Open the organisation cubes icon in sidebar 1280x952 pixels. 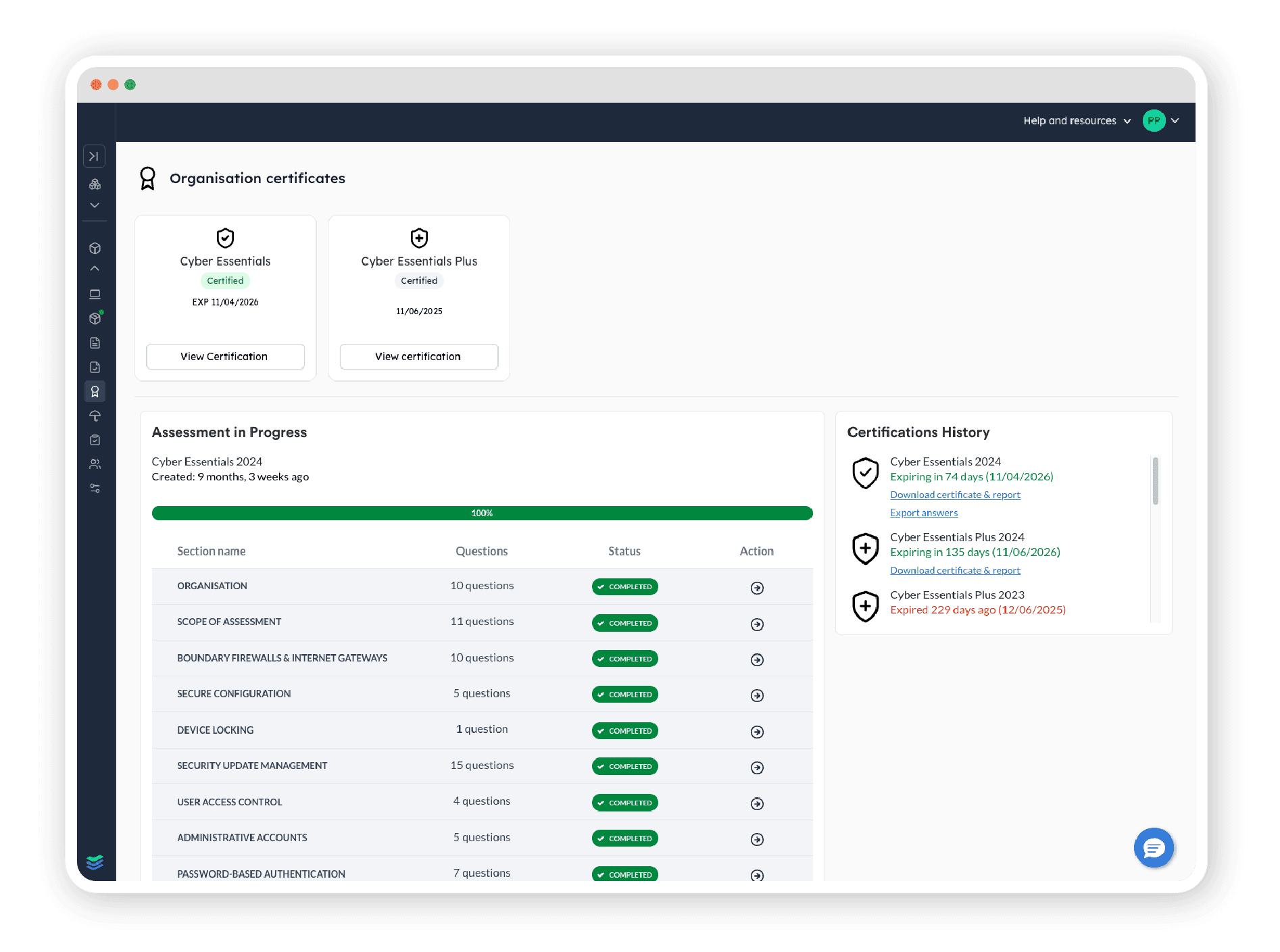tap(95, 184)
